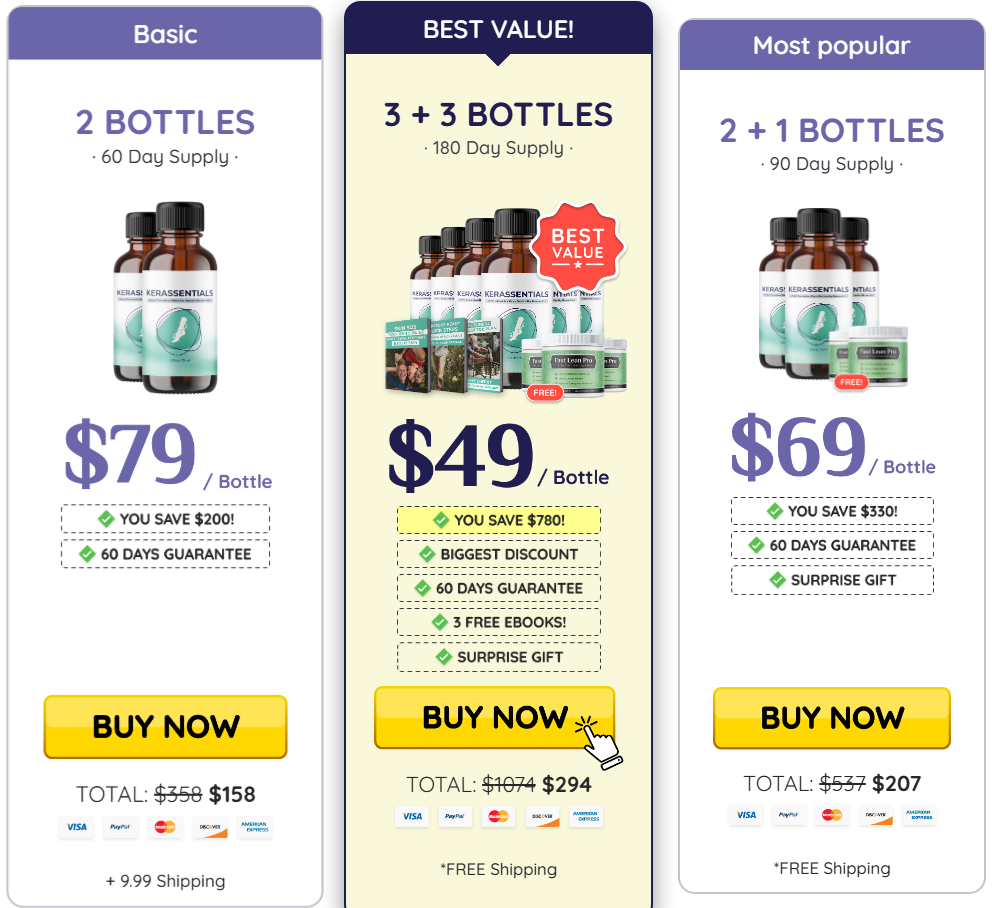Select the Basic plan header
The width and height of the screenshot is (992, 908).
click(x=165, y=34)
